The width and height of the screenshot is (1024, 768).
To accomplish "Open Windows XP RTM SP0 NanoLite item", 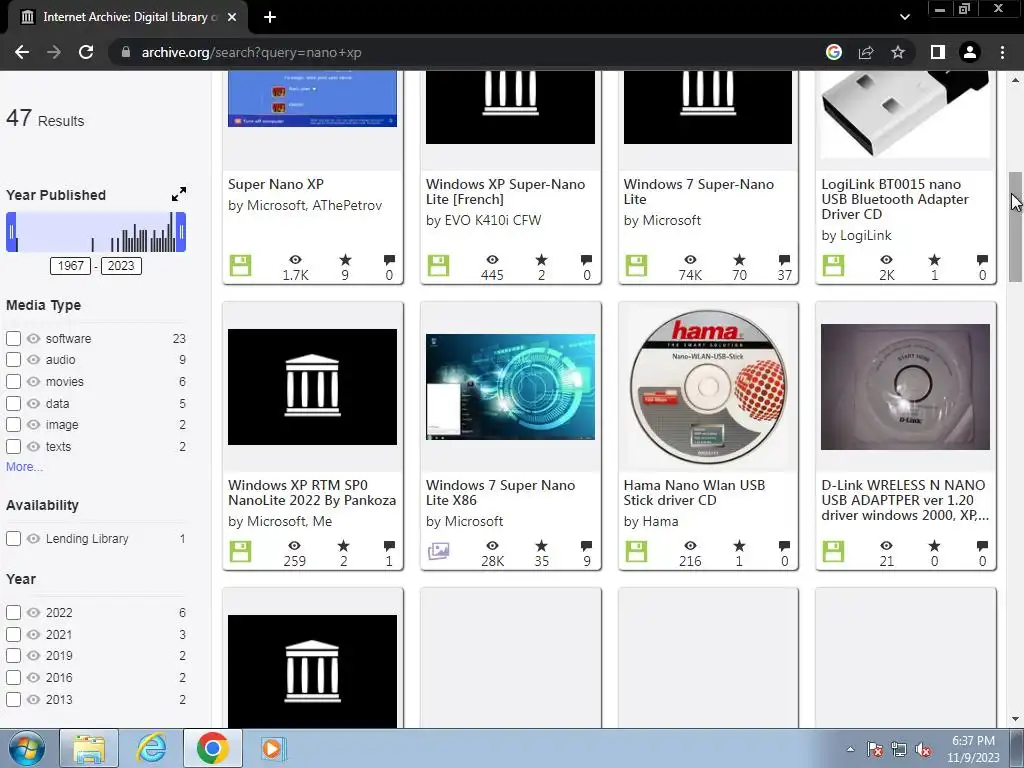I will [312, 492].
